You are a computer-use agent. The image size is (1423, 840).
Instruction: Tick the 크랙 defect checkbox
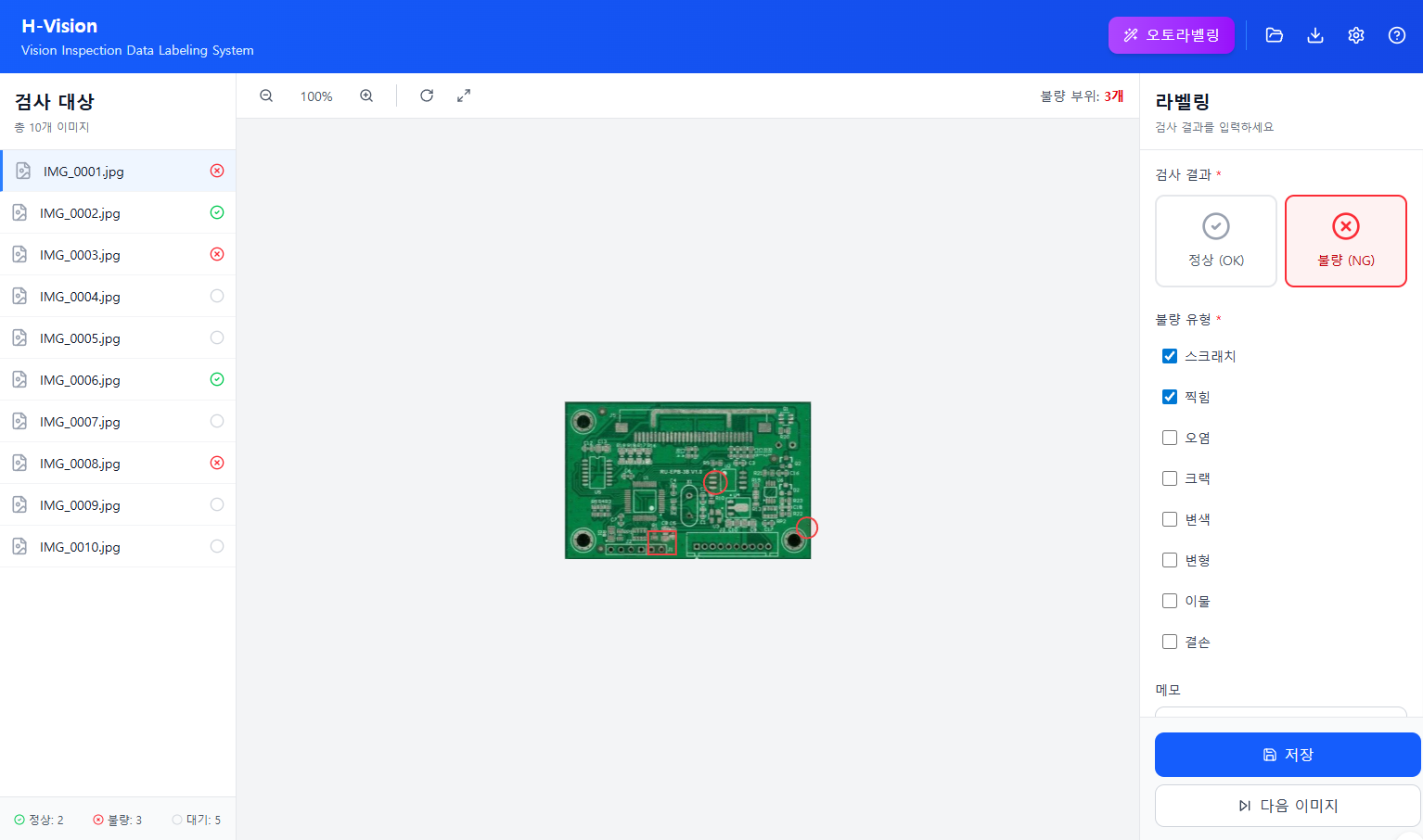(1170, 478)
